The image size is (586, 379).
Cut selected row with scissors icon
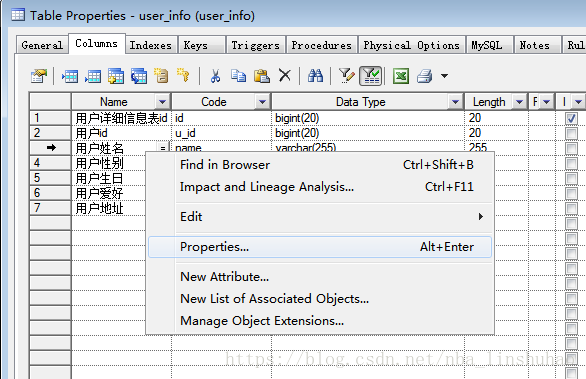[x=215, y=76]
